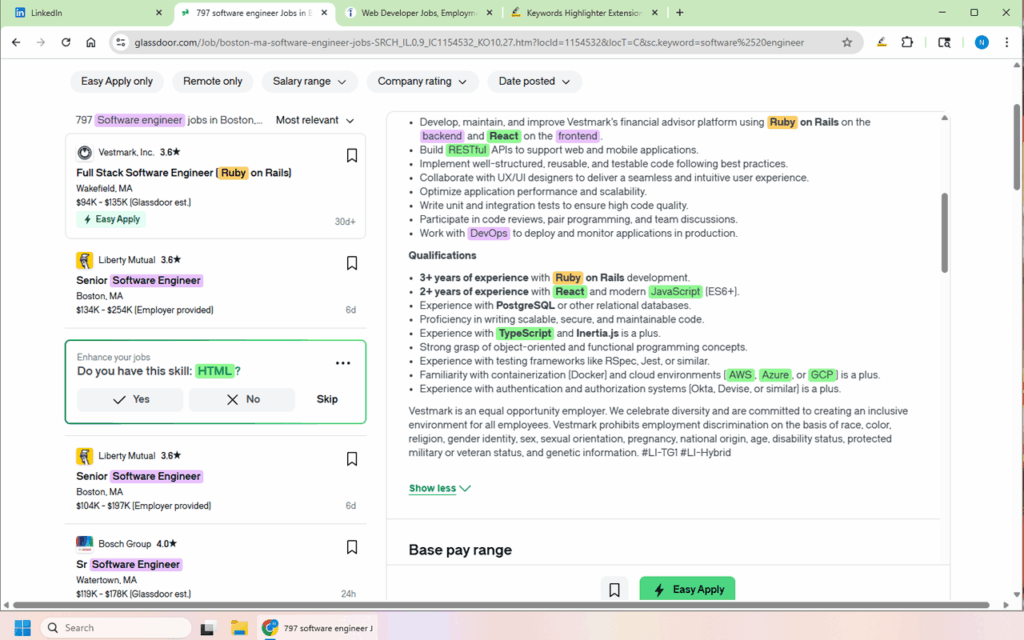Answer Yes to the HTML skill question
This screenshot has width=1024, height=640.
(130, 400)
